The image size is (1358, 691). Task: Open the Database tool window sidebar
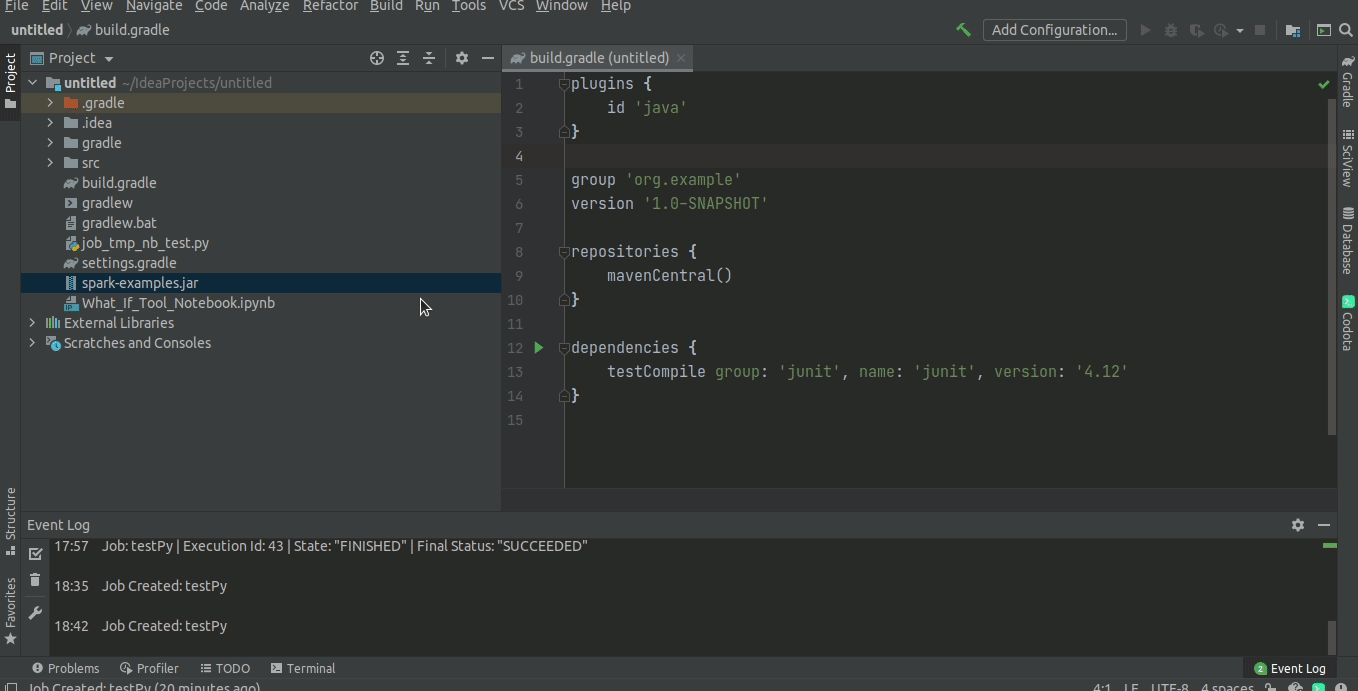1347,240
